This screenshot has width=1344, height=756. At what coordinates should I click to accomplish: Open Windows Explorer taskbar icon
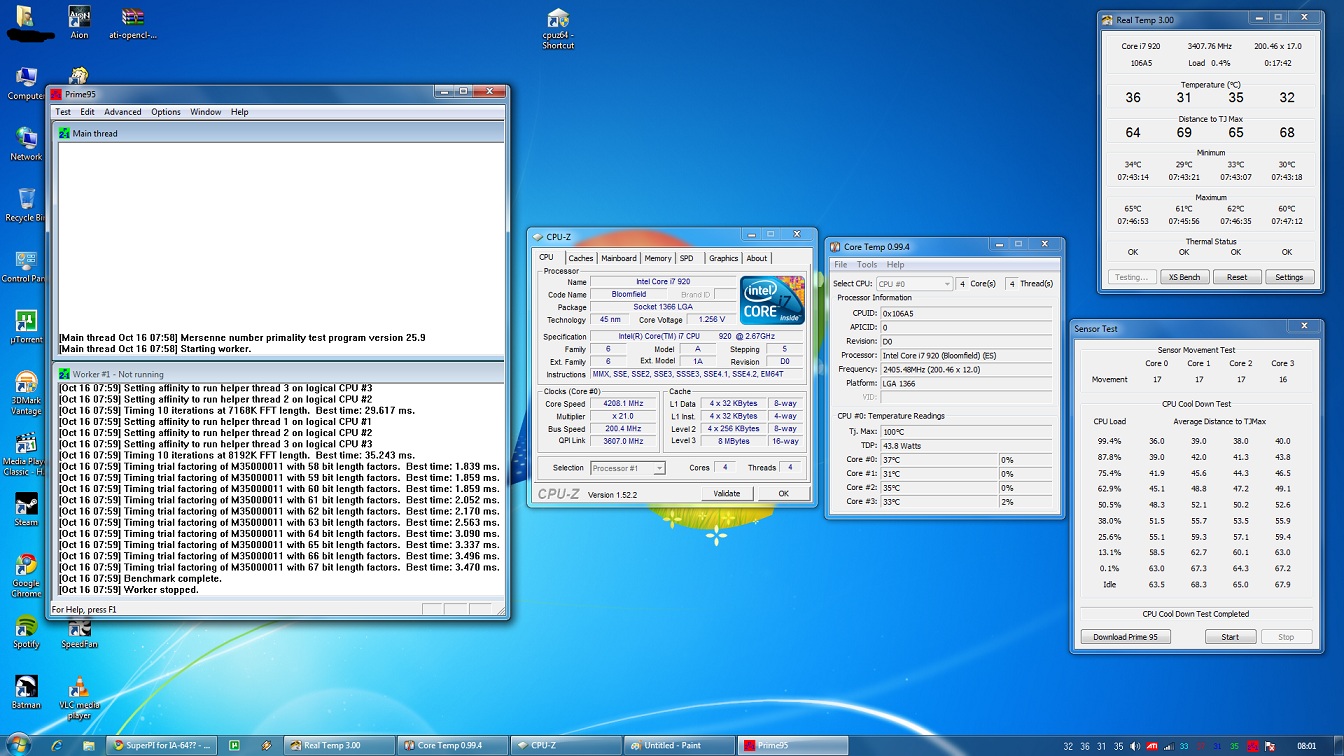(89, 745)
